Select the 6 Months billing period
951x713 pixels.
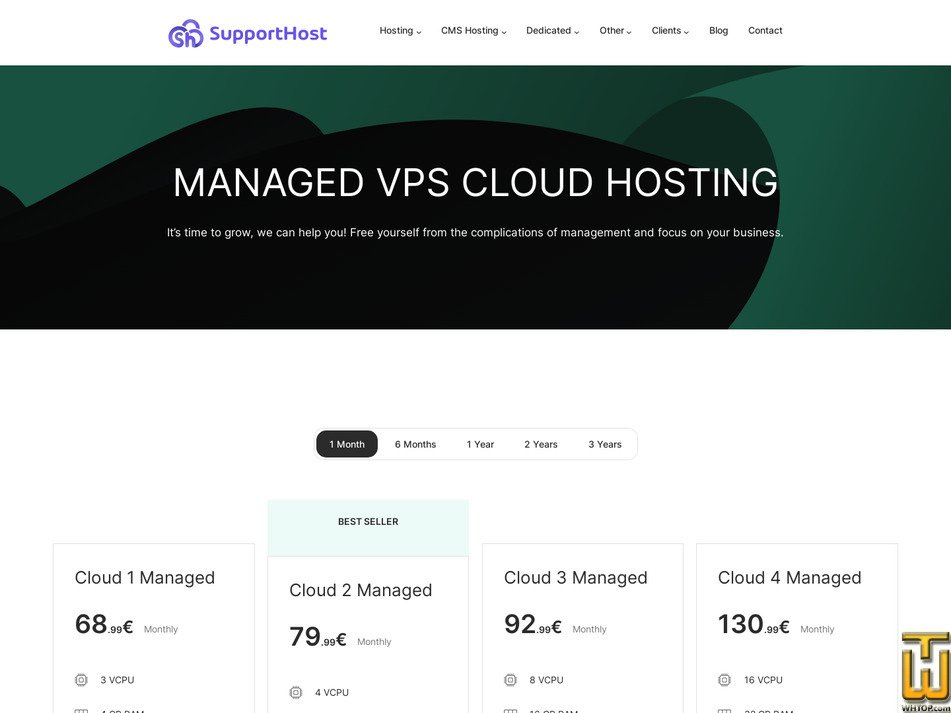pos(415,444)
